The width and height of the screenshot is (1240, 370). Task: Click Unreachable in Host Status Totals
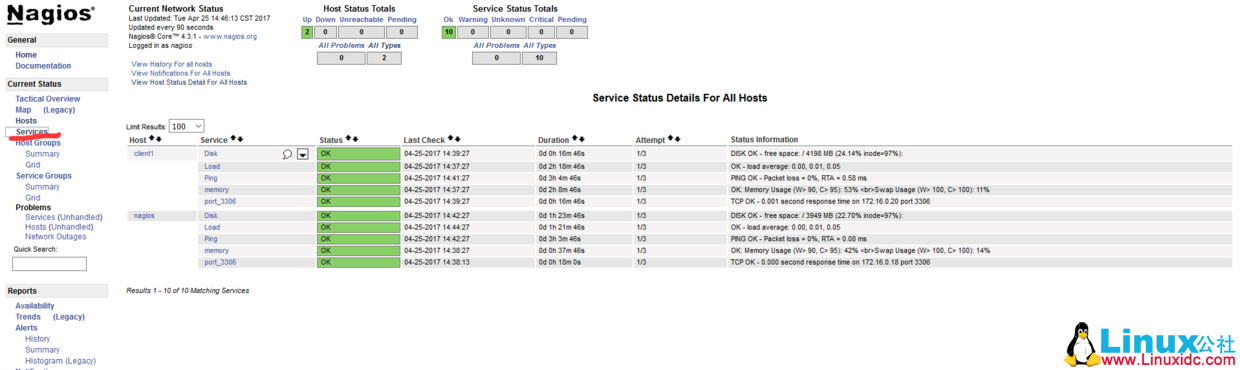click(x=361, y=20)
